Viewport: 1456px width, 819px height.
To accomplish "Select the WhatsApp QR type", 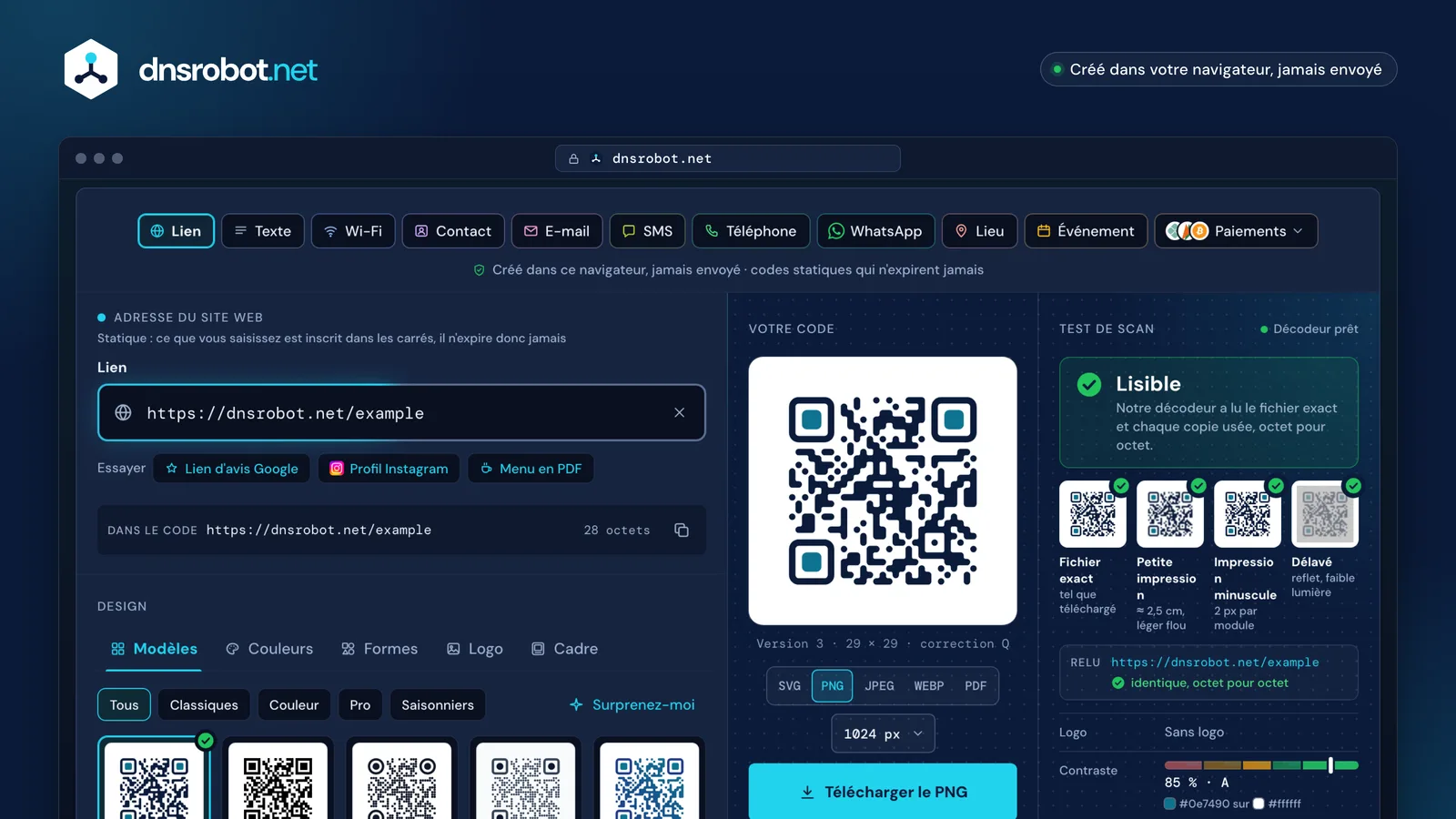I will [x=875, y=231].
